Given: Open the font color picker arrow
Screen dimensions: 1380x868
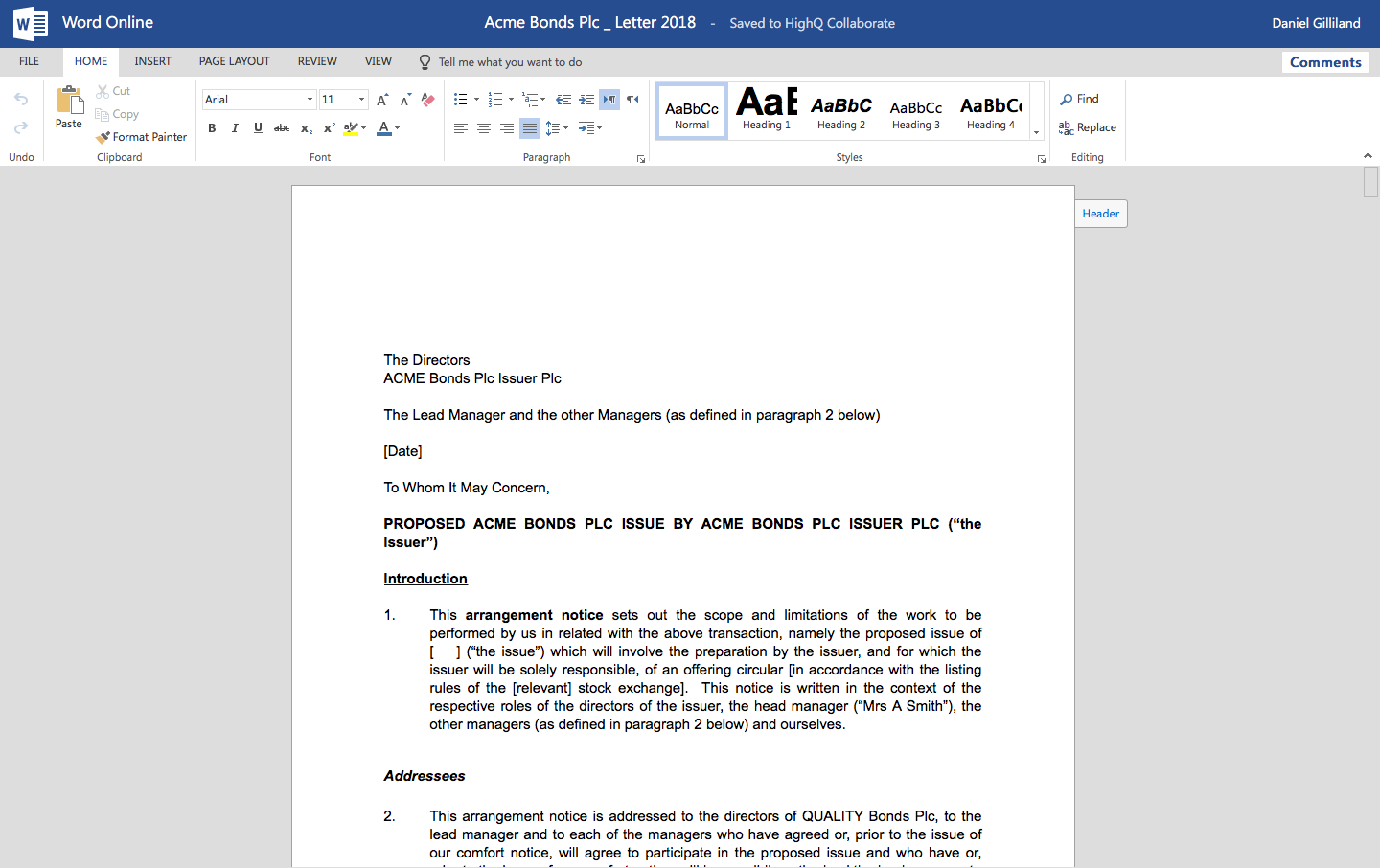Looking at the screenshot, I should [x=398, y=128].
